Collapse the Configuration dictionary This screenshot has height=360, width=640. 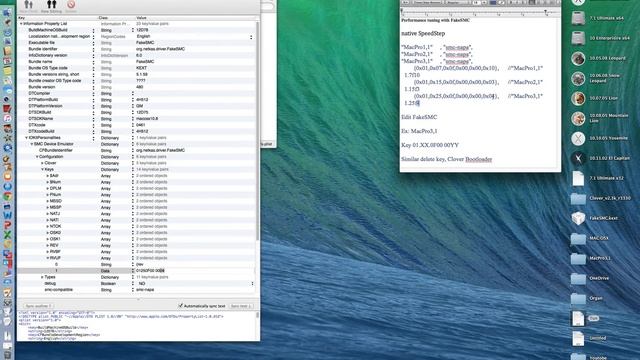click(37, 157)
